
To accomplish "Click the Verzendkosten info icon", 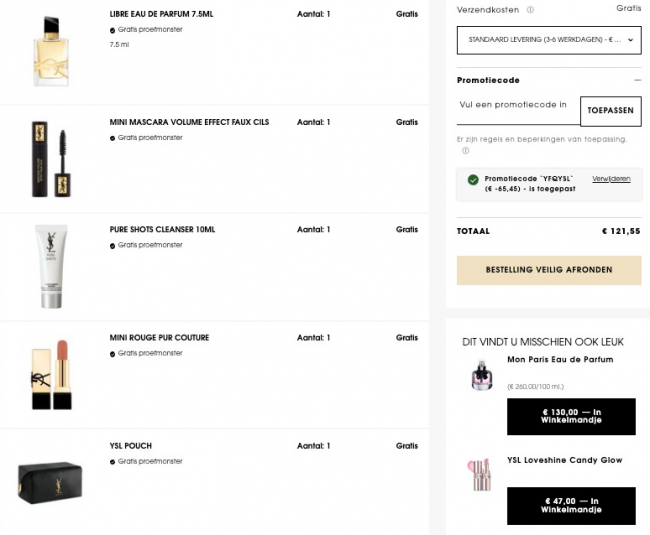I will click(x=530, y=10).
